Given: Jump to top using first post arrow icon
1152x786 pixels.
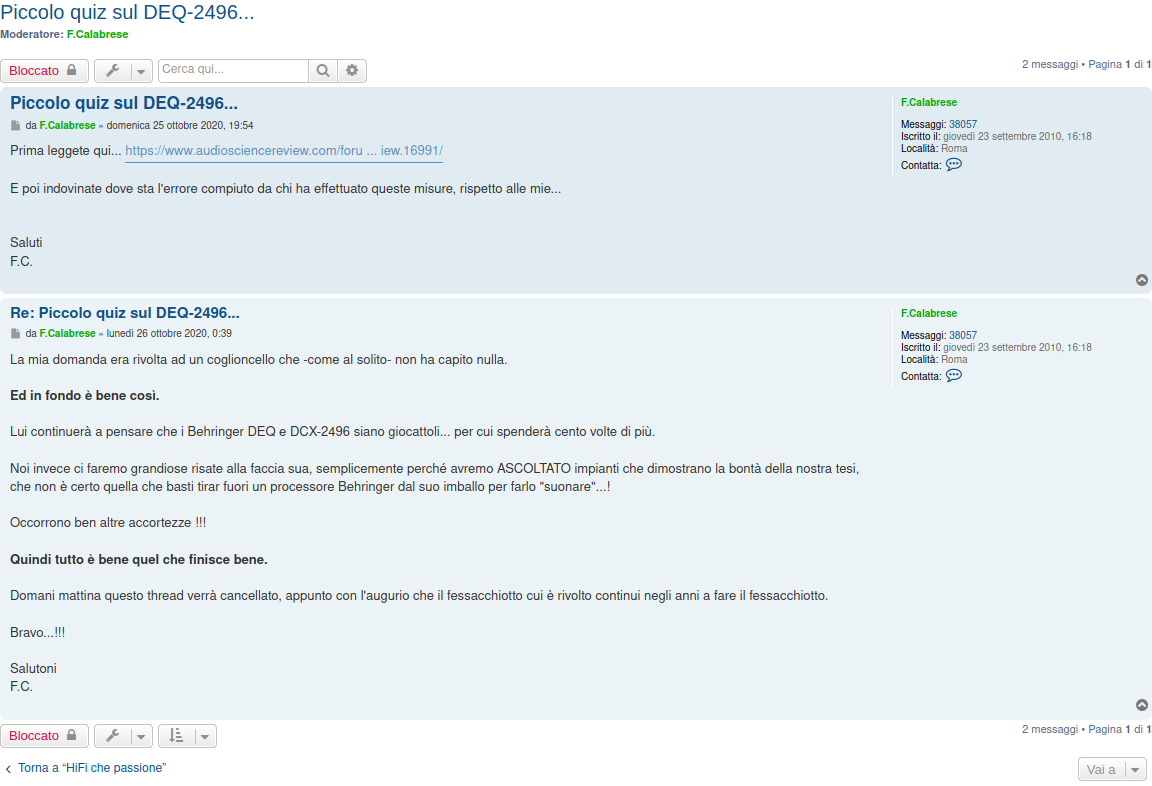Looking at the screenshot, I should (1142, 280).
